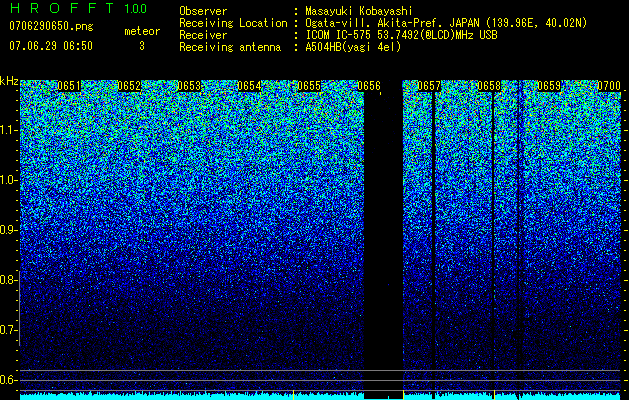The width and height of the screenshot is (629, 400).
Task: Click the 0652 time marker
Action: (x=129, y=86)
